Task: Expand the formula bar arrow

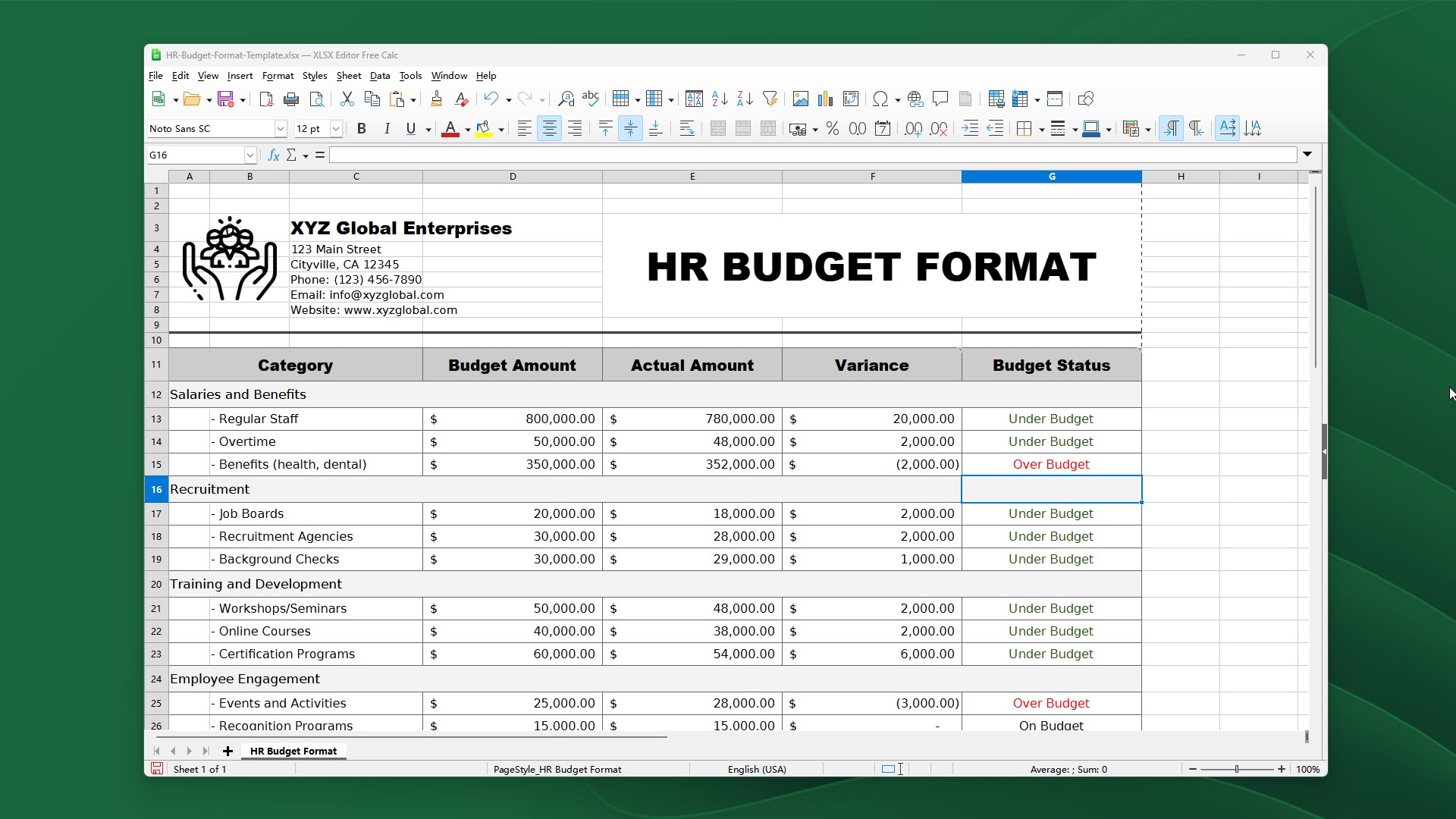Action: tap(1307, 155)
